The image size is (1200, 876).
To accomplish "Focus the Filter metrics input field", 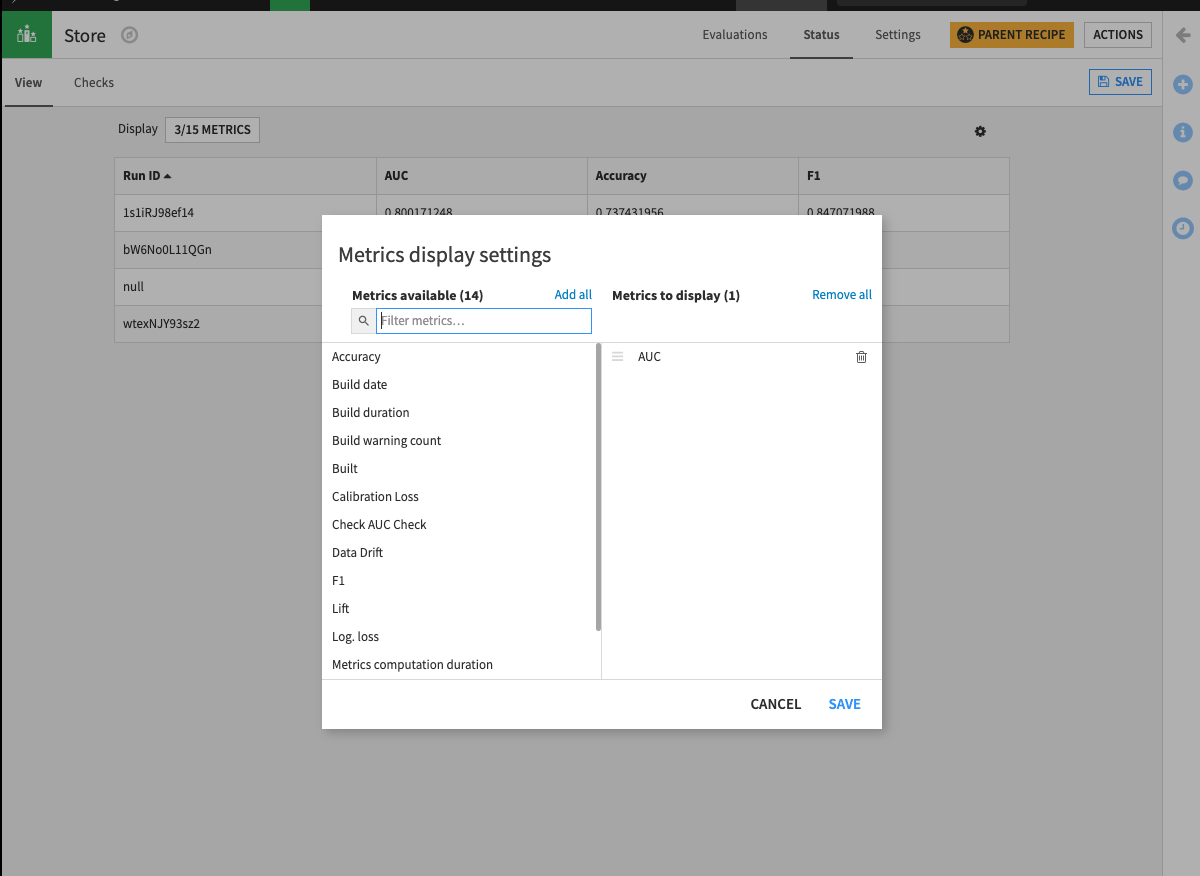I will click(484, 321).
